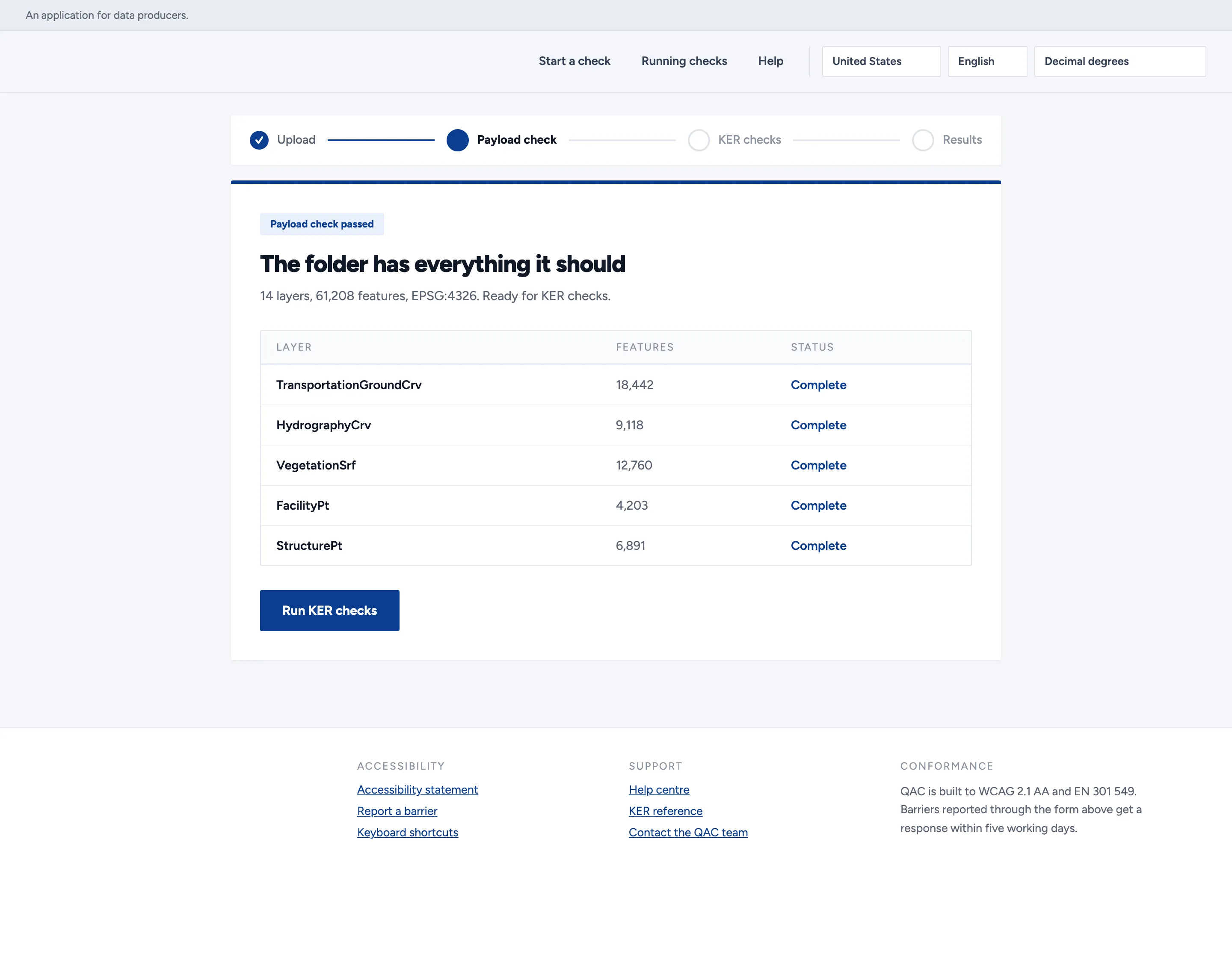
Task: Click the 9,118 features value
Action: click(629, 425)
